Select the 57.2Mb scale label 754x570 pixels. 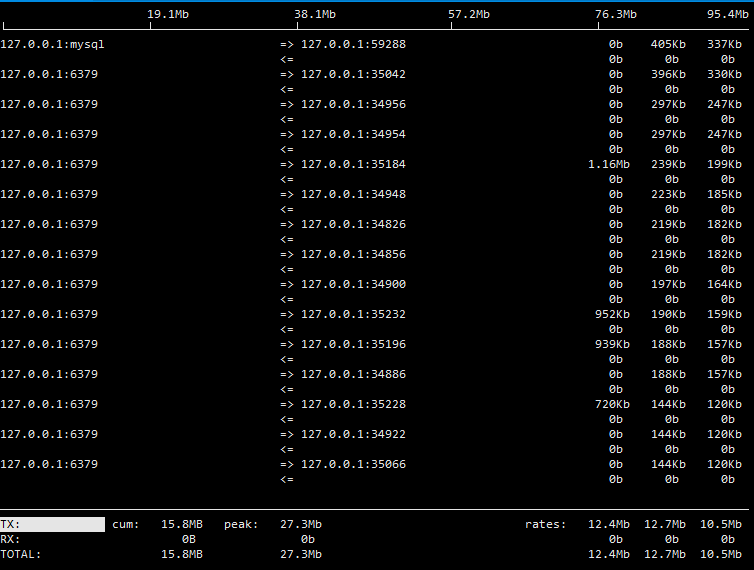coord(469,14)
